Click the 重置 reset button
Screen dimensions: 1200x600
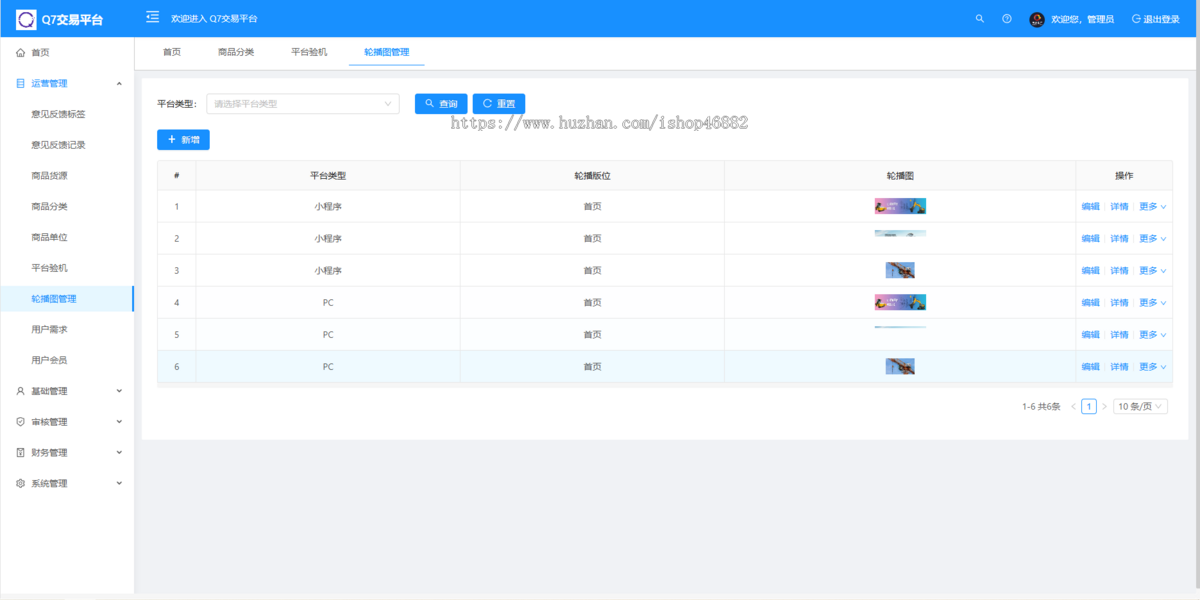(x=499, y=104)
